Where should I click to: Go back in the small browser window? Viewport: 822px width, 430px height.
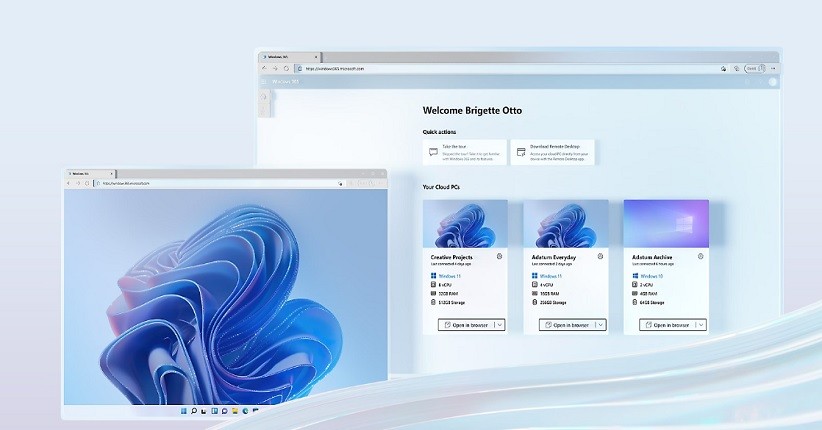coord(69,184)
